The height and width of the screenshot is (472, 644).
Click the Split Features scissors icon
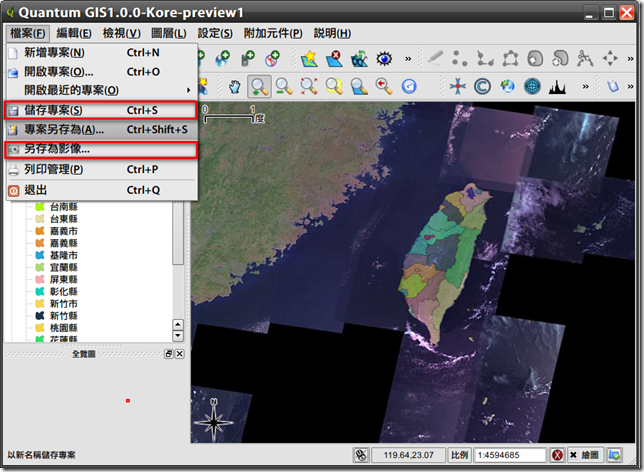coord(585,58)
